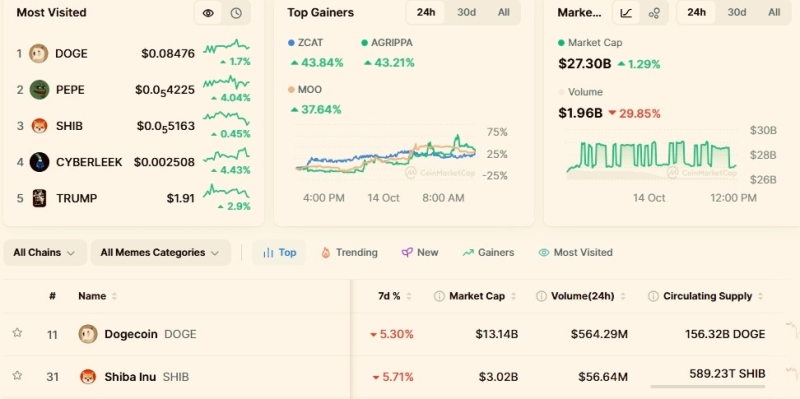This screenshot has height=399, width=800.
Task: Select 30d in the Market card
Action: (737, 12)
